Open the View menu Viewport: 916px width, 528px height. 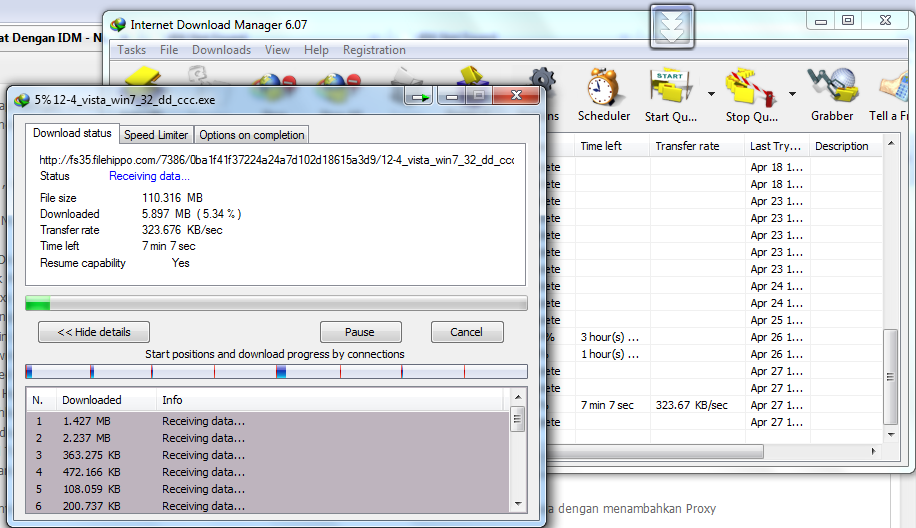pos(277,50)
